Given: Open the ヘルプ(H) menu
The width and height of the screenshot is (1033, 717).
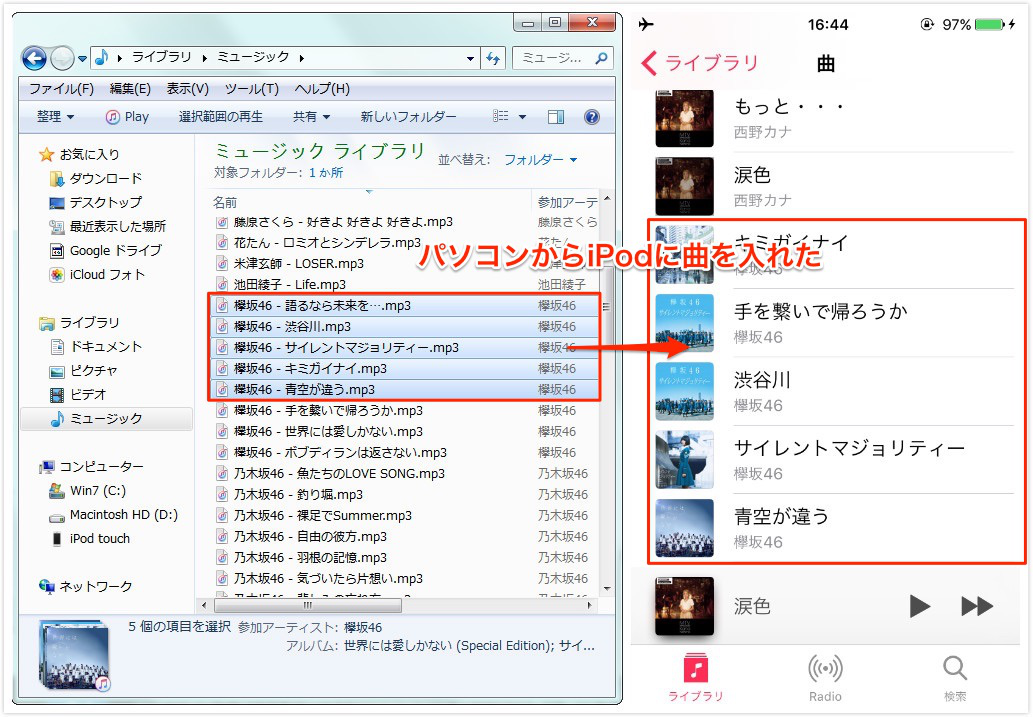Looking at the screenshot, I should (x=322, y=88).
